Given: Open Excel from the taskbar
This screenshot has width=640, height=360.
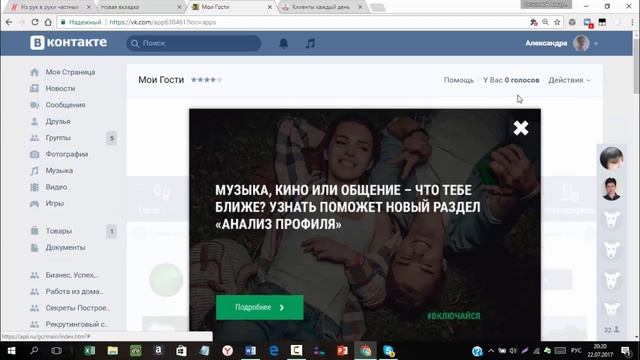Looking at the screenshot, I should [90, 351].
